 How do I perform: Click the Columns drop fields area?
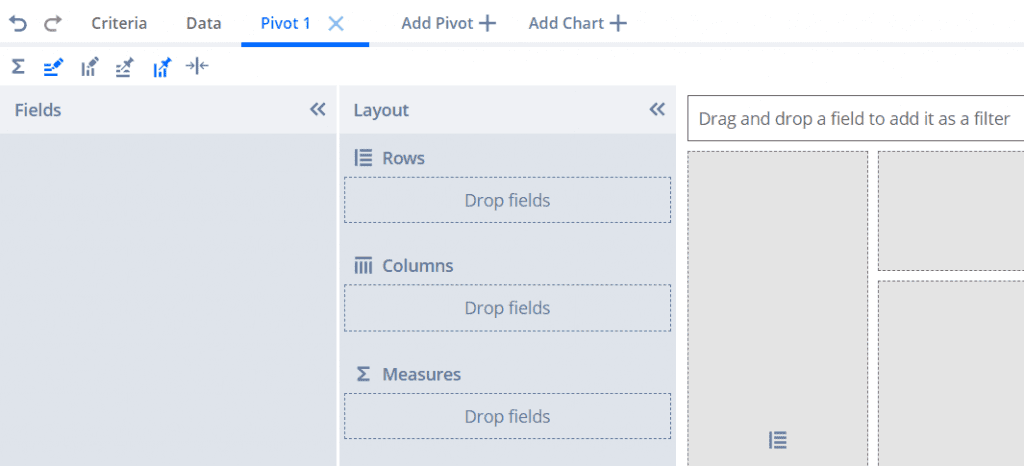(507, 308)
